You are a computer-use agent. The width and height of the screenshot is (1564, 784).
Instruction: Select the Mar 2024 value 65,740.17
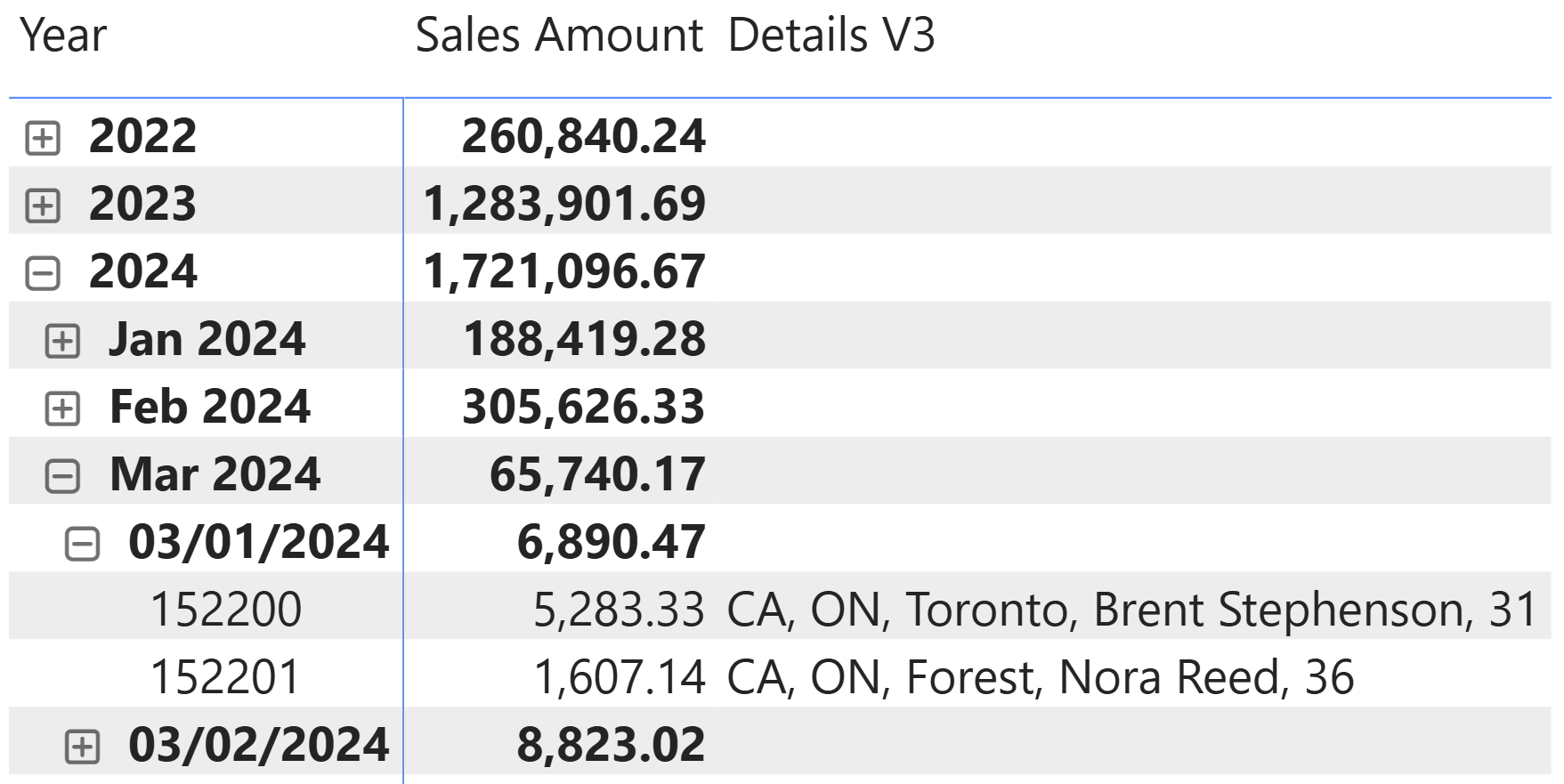pyautogui.click(x=597, y=474)
